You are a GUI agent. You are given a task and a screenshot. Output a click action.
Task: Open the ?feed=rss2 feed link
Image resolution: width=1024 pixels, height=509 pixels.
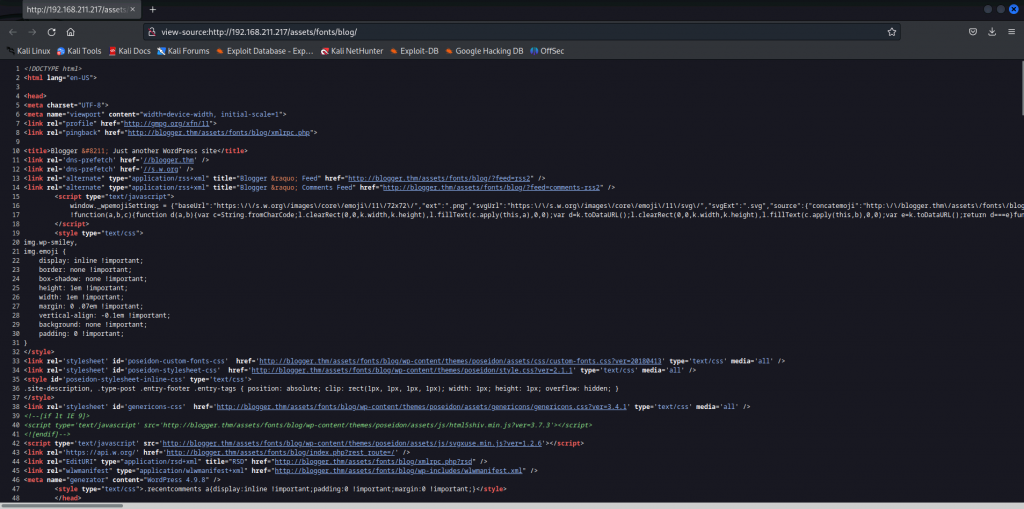tap(440, 178)
